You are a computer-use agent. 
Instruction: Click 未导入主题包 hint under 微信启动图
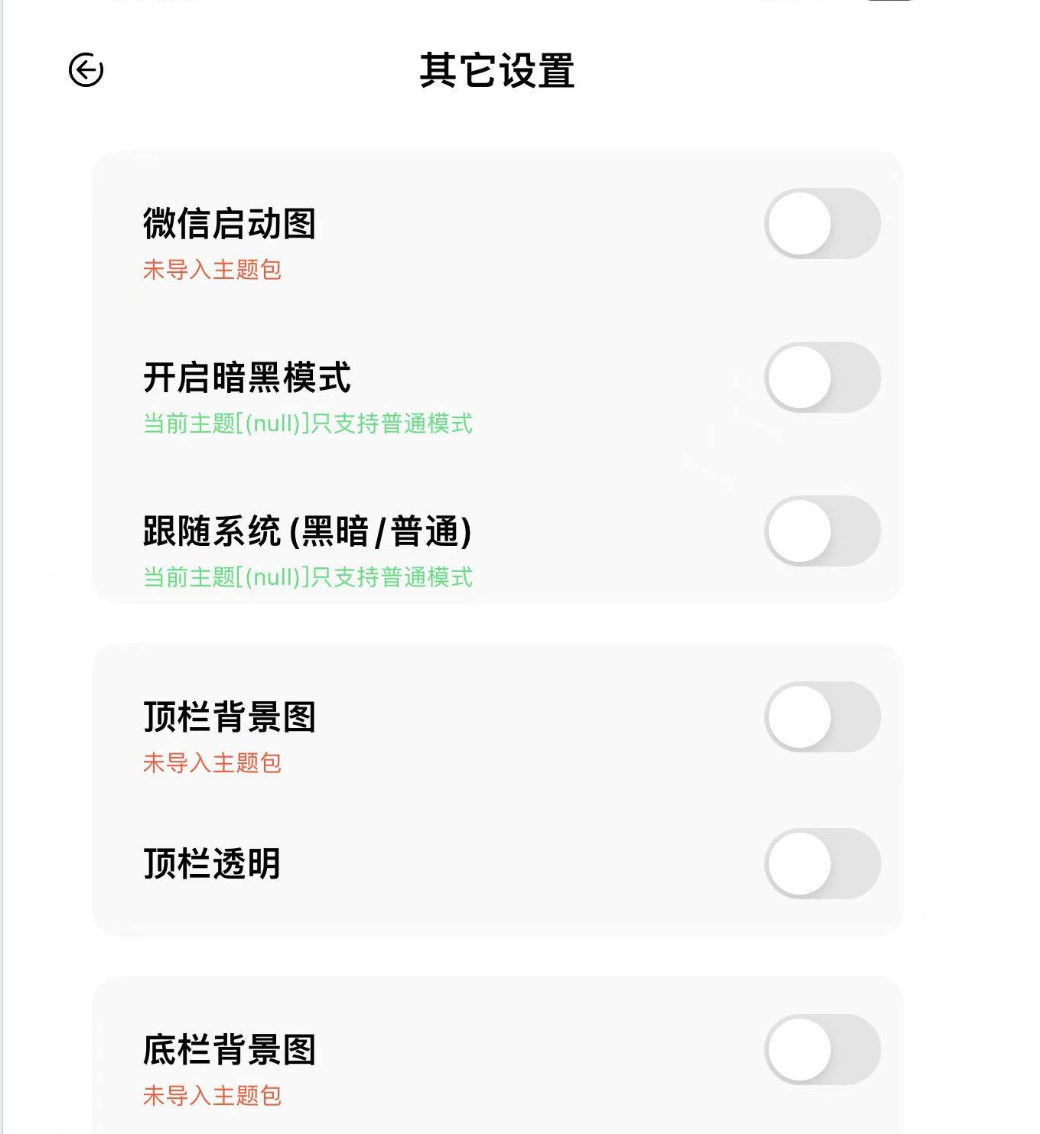coord(212,270)
